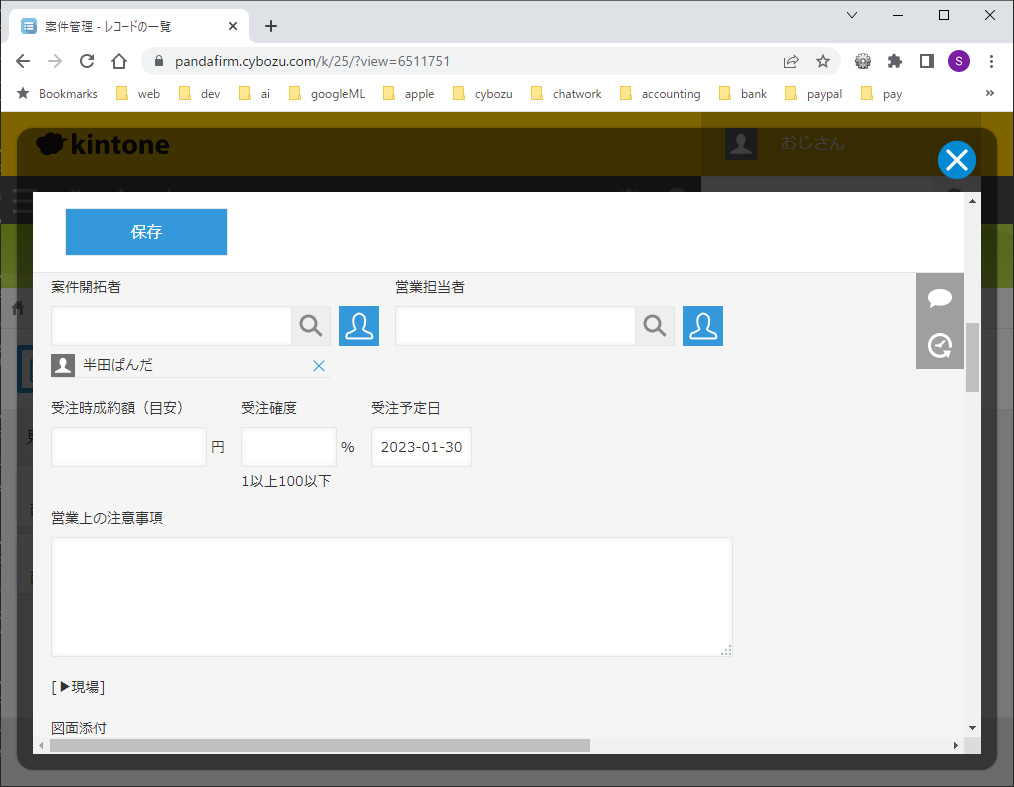The image size is (1014, 787).
Task: Click into 営業上の注意事項 text area
Action: [391, 596]
